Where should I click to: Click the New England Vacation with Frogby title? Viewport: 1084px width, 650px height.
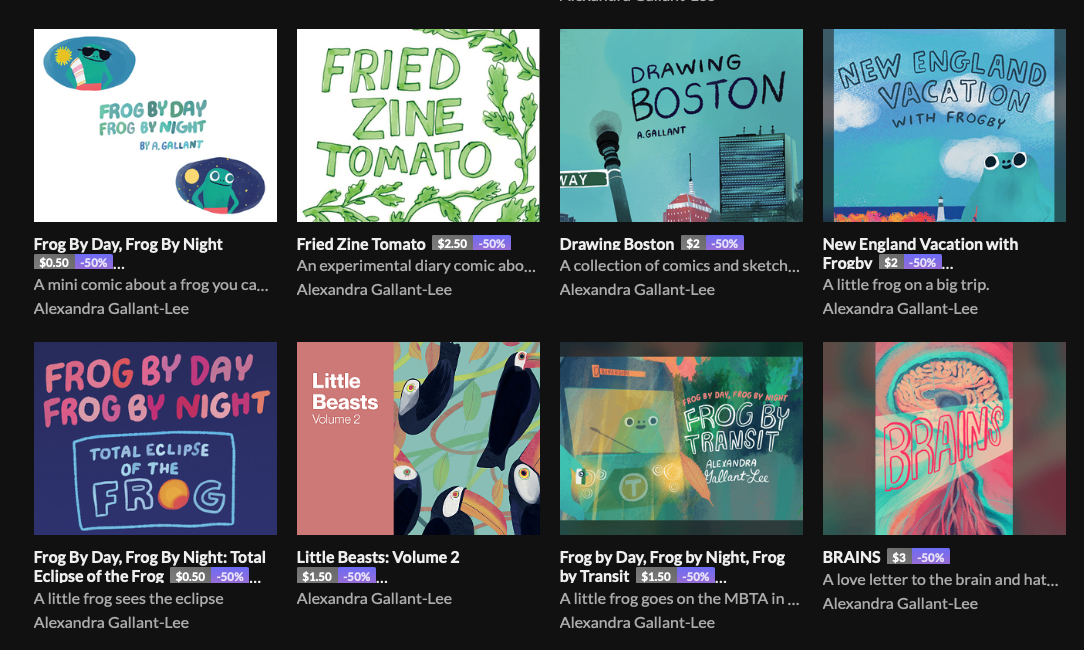[920, 244]
